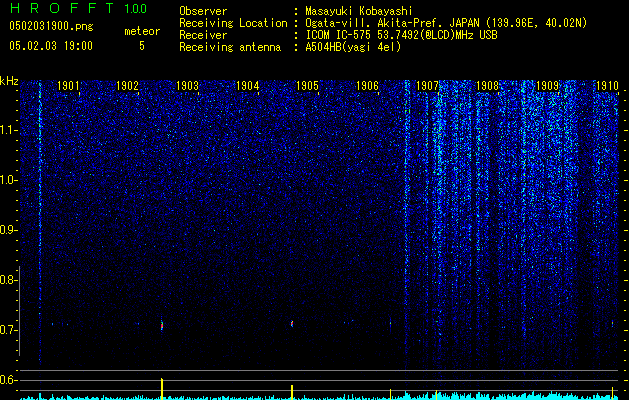Screen dimensions: 629x400
Task: Click the 1.0 kHz axis label
Action: tap(8, 180)
